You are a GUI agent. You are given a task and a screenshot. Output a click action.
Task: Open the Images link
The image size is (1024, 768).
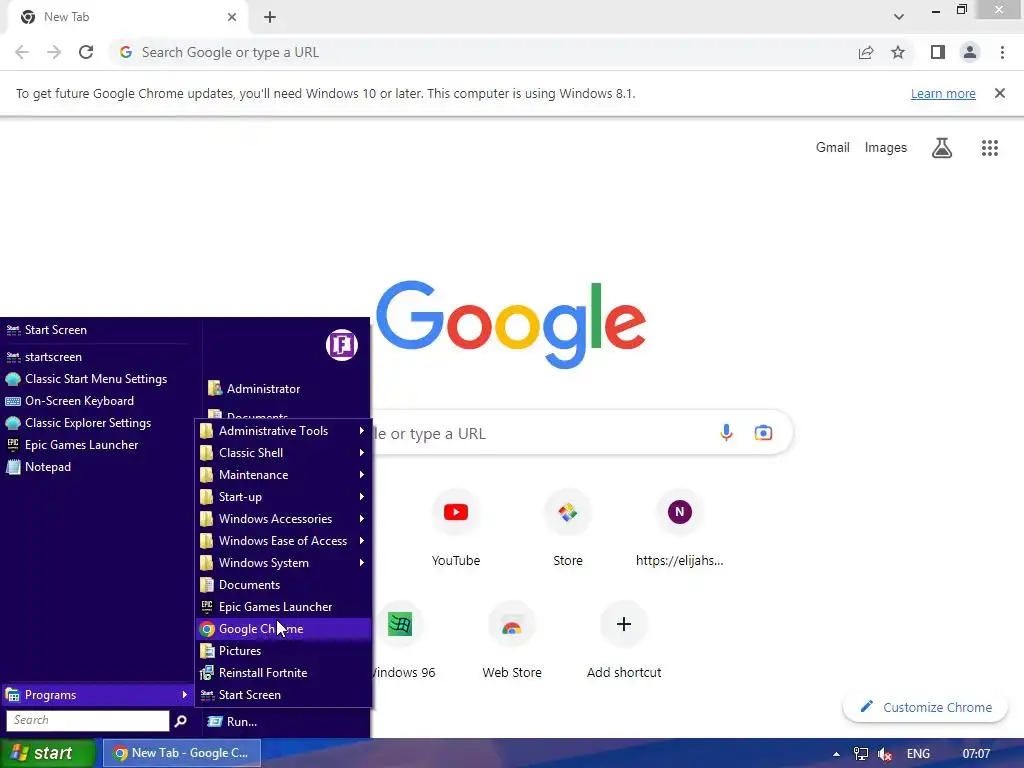[x=886, y=148]
